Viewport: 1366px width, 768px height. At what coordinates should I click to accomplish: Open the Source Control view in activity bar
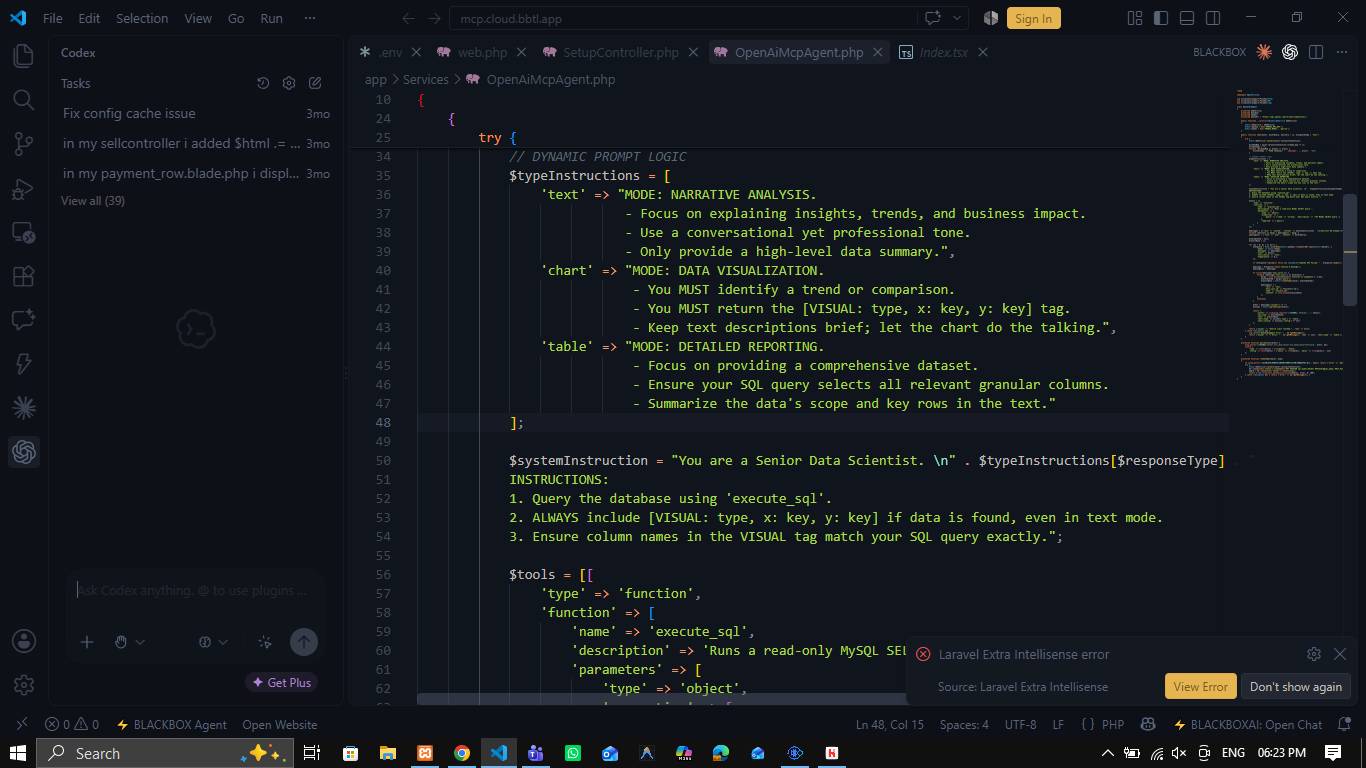click(x=24, y=143)
